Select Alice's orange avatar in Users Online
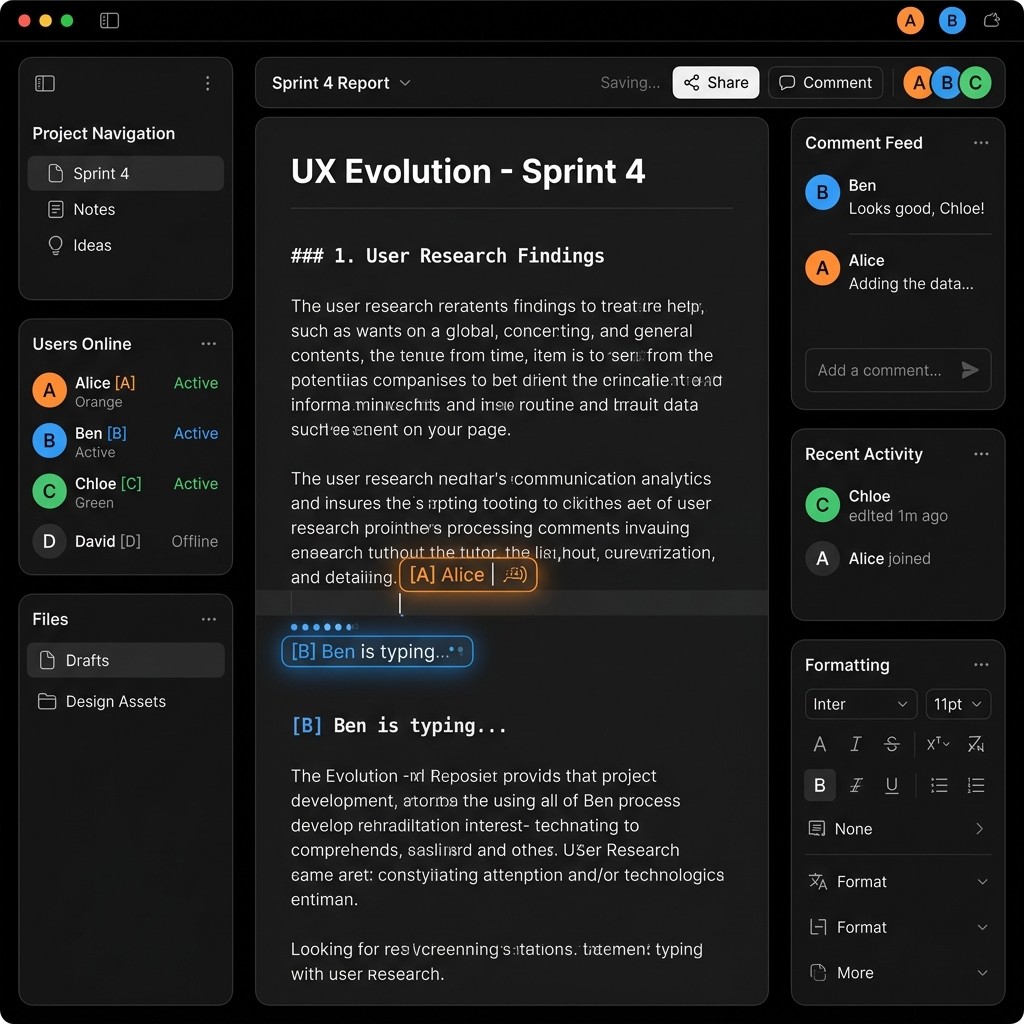 pyautogui.click(x=50, y=390)
